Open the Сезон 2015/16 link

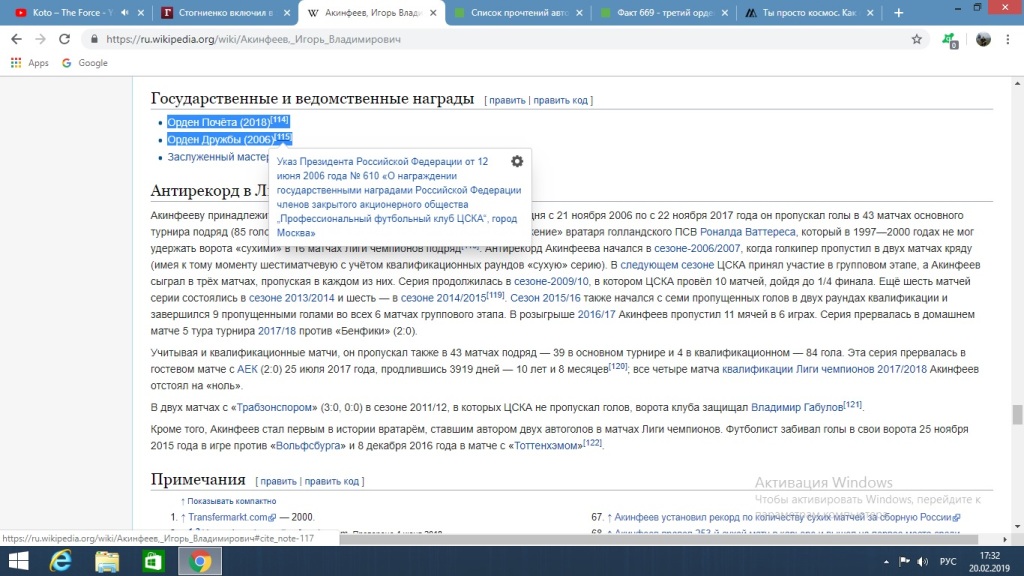point(545,298)
